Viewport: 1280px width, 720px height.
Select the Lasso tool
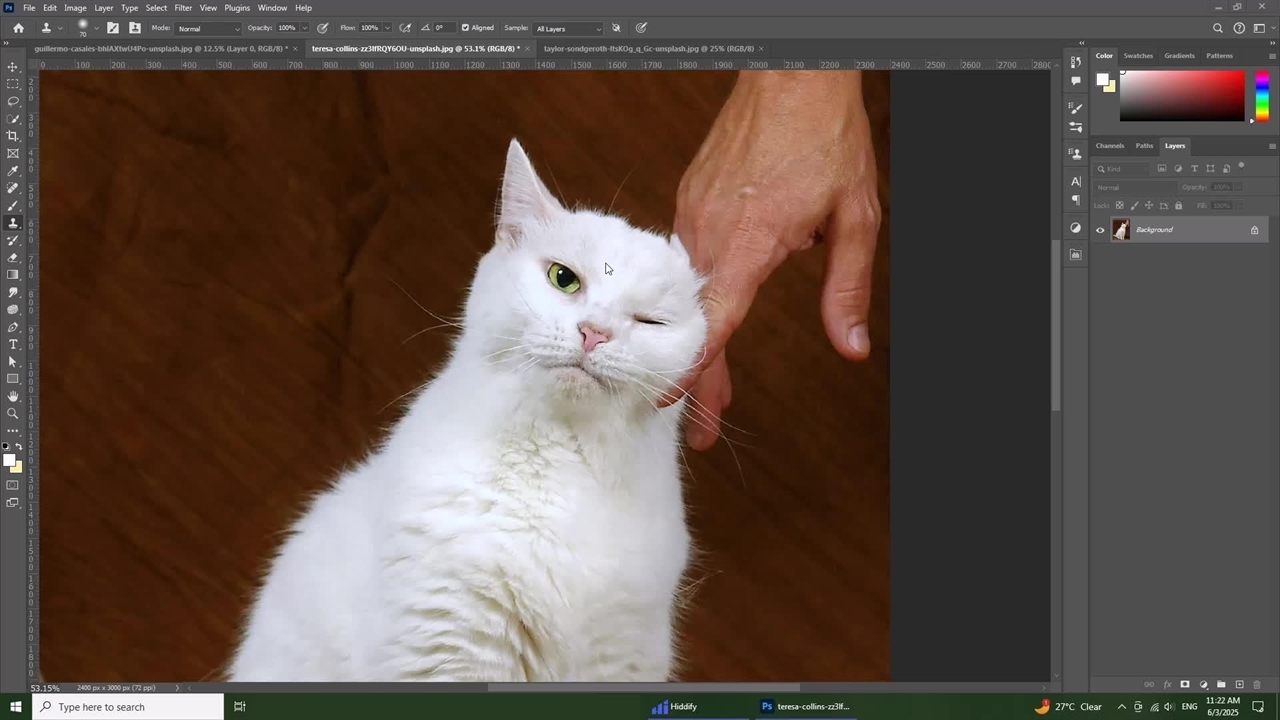(x=13, y=102)
